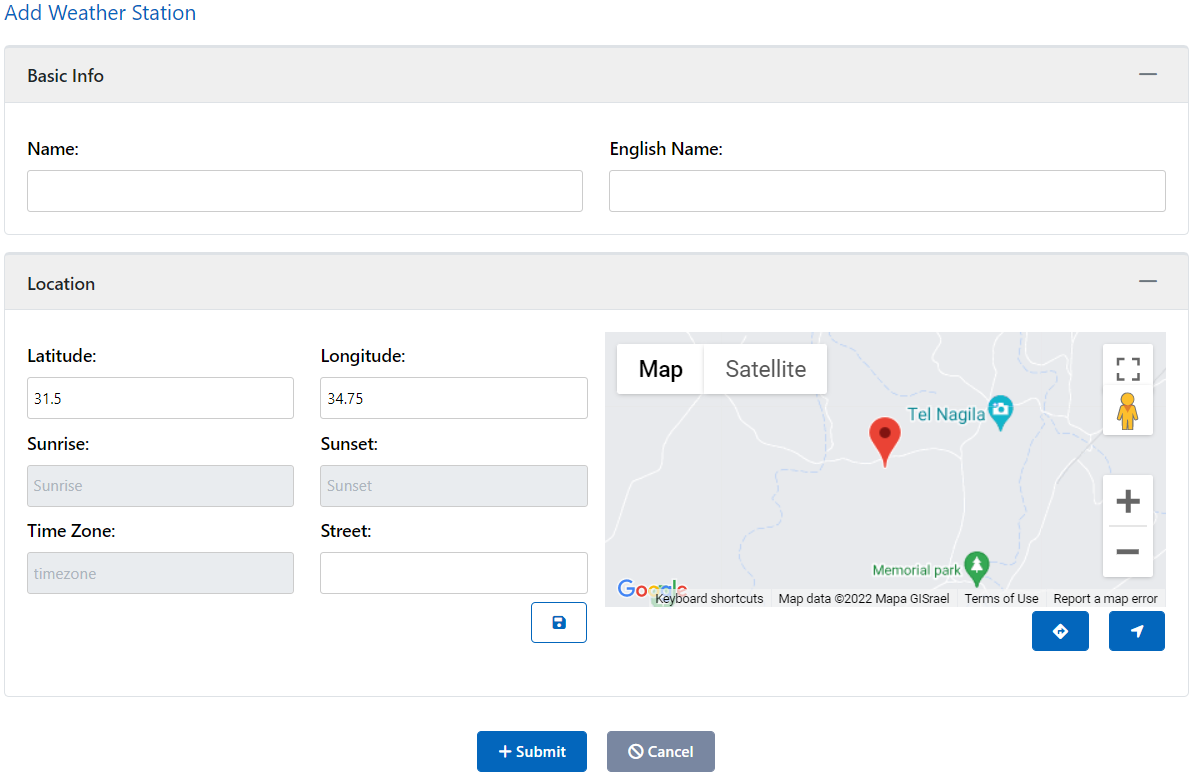Viewport: 1193px width, 775px height.
Task: Select the Map view tab
Action: coord(660,369)
